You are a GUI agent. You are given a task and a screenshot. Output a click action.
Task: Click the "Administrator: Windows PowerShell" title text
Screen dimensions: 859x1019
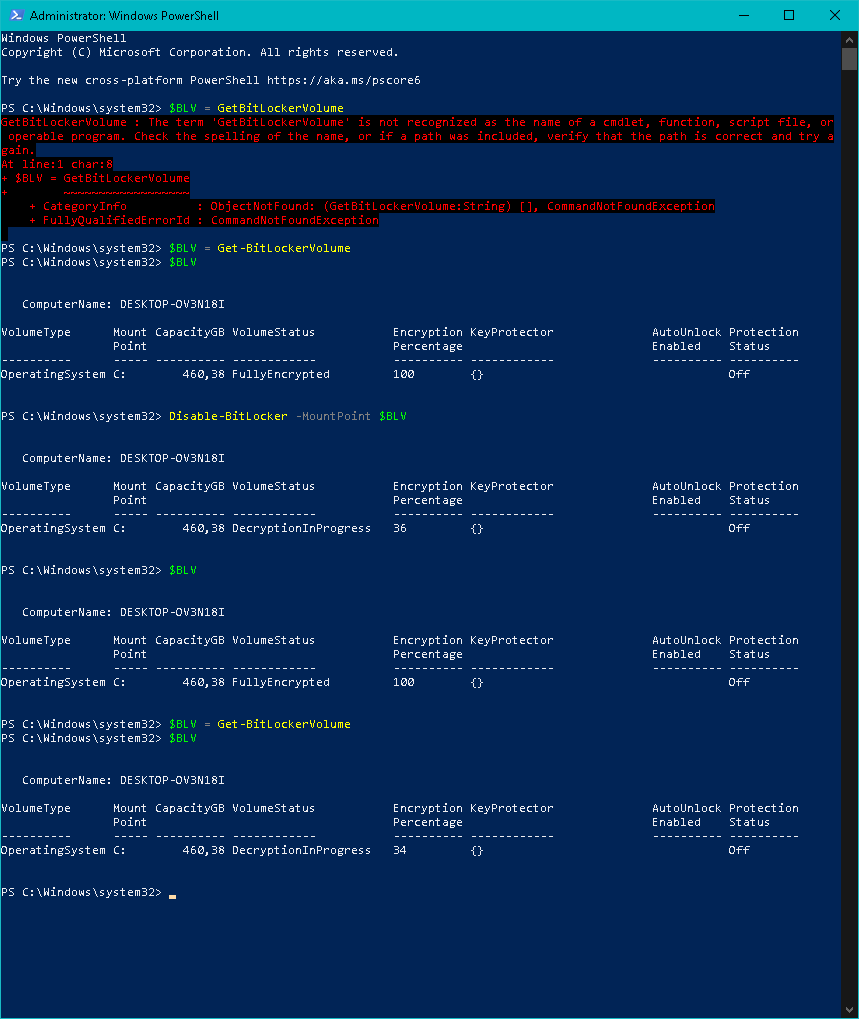tap(125, 16)
